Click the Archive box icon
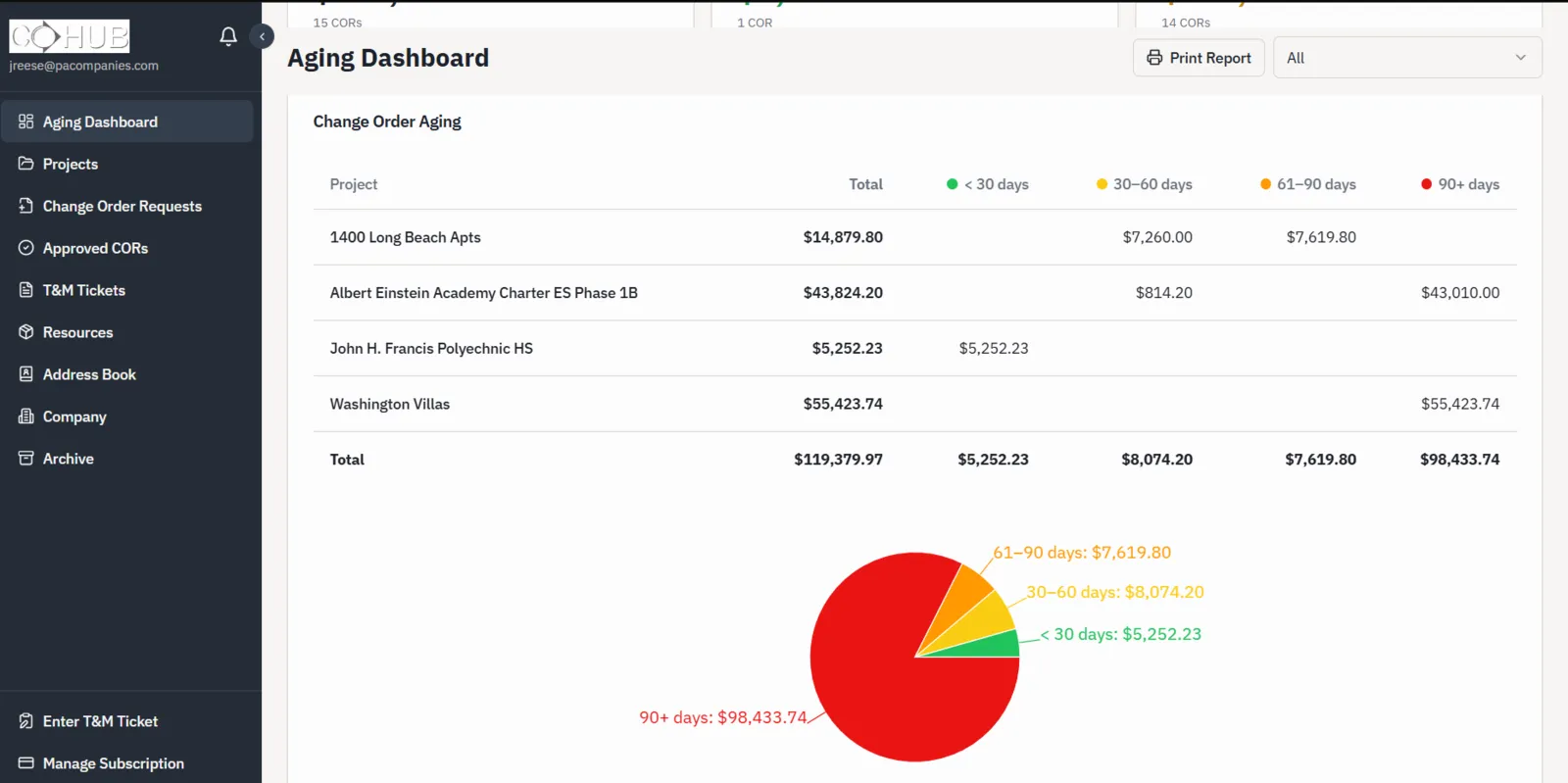The height and width of the screenshot is (783, 1568). pos(26,459)
